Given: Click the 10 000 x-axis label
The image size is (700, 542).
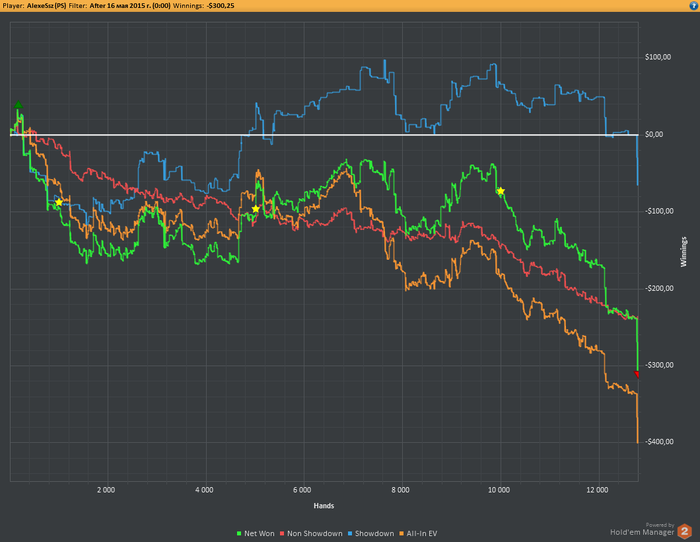Looking at the screenshot, I should (499, 490).
